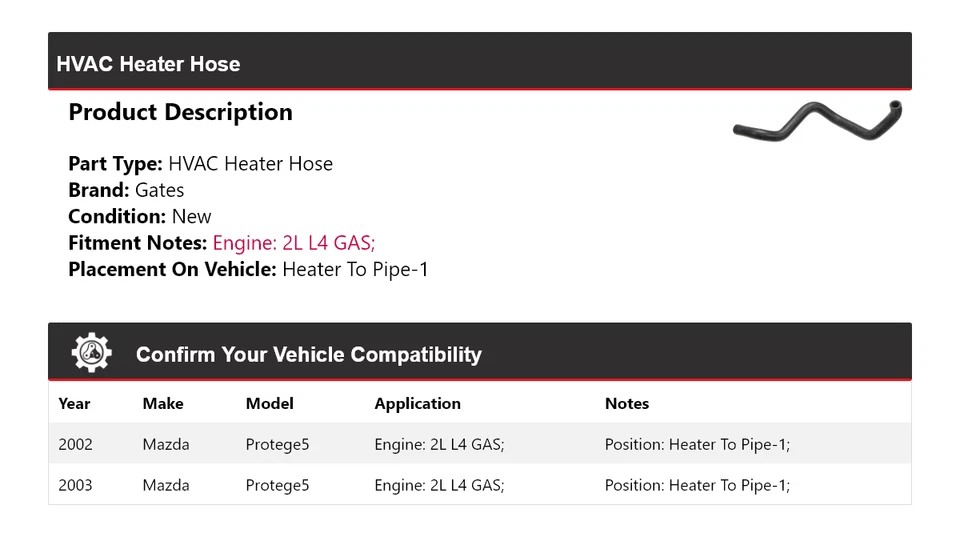Select the 2002 year cell
Screen dimensions: 960x537
(x=75, y=444)
